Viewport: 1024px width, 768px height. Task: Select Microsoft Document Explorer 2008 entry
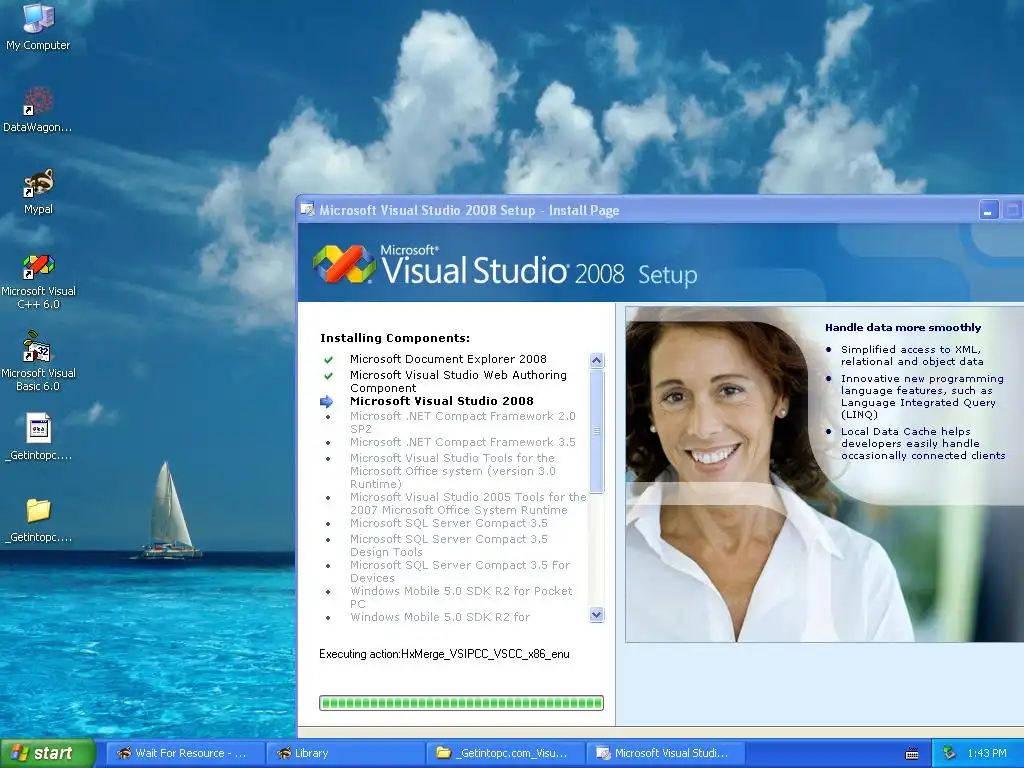click(x=448, y=359)
